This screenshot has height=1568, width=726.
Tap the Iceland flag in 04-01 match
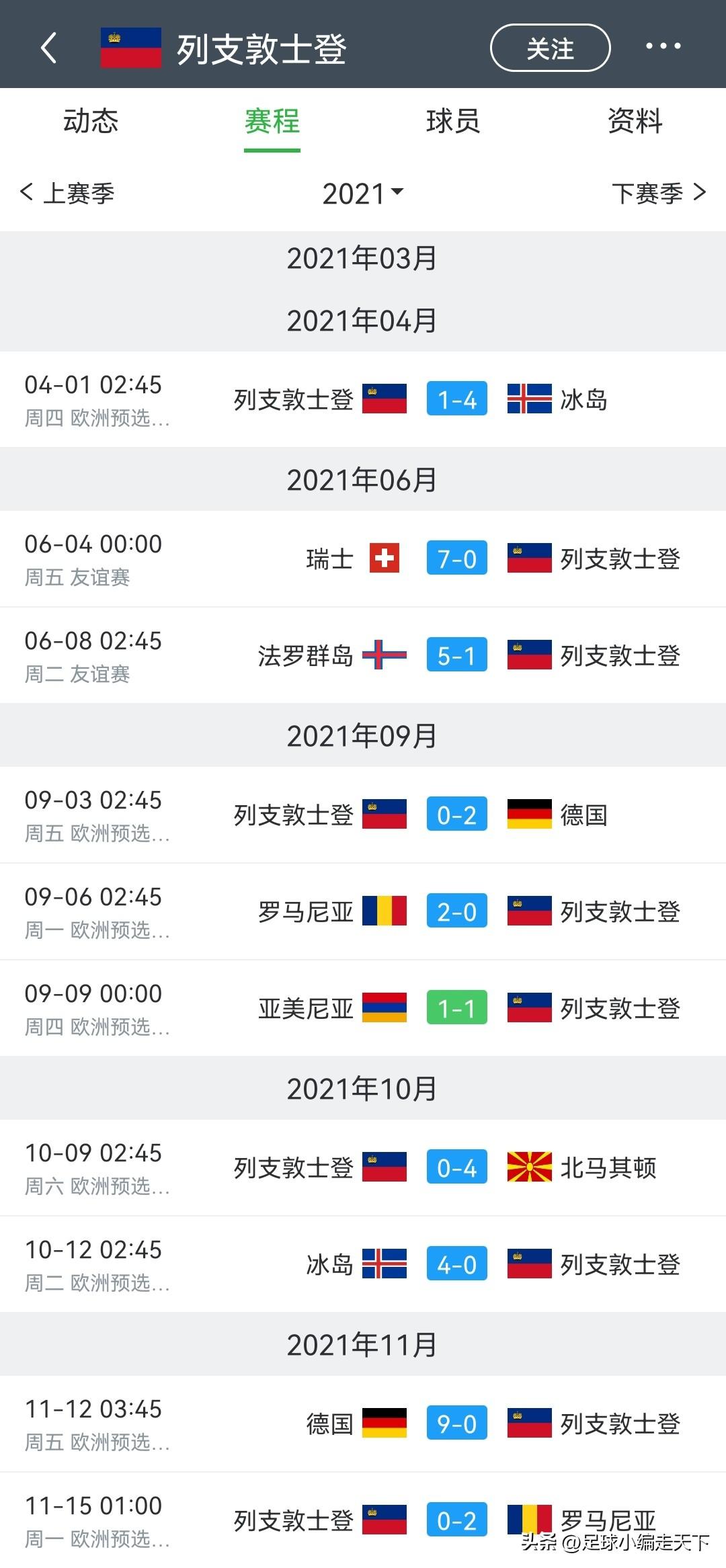pos(529,399)
